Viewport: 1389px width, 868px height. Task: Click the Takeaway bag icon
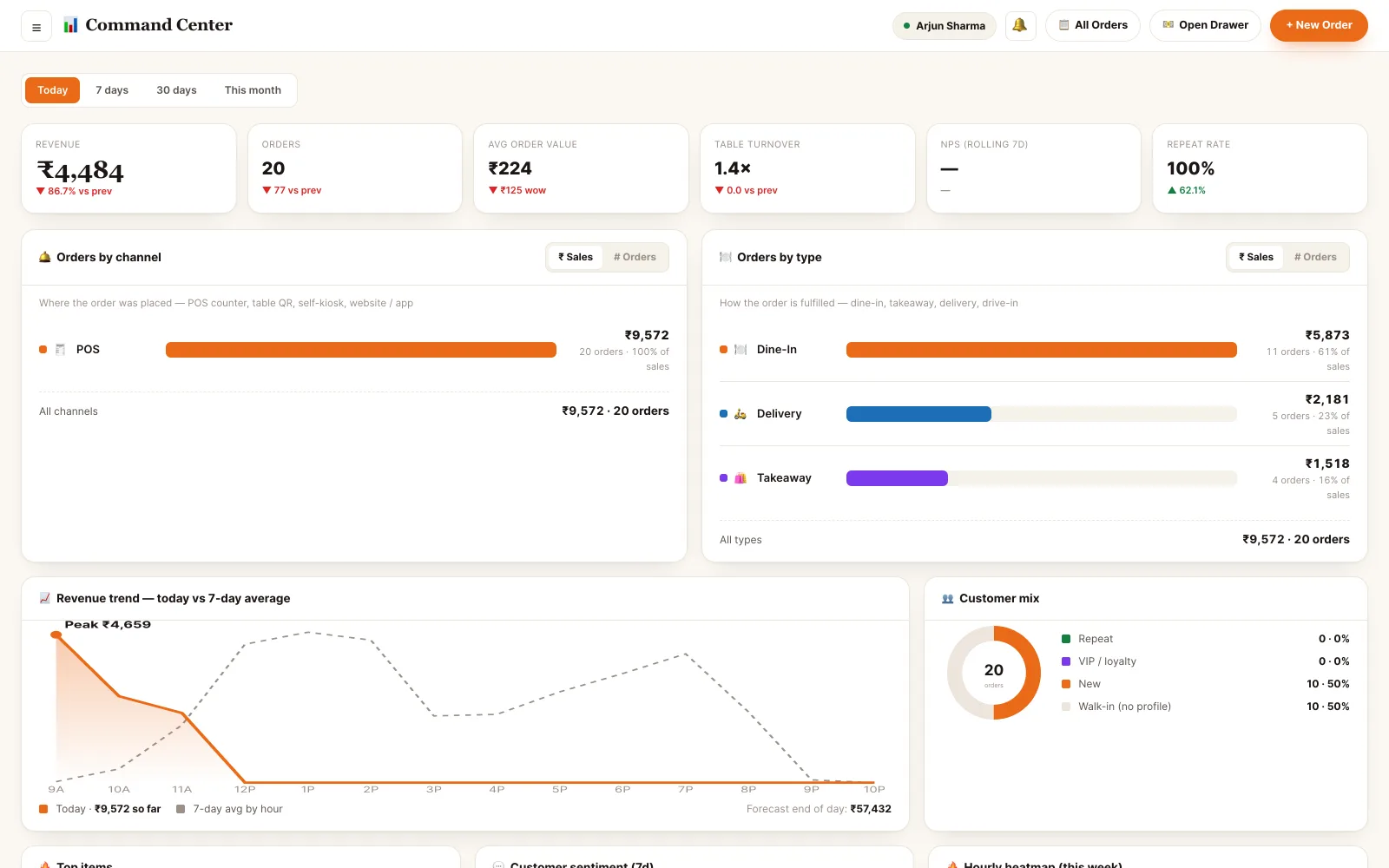741,478
